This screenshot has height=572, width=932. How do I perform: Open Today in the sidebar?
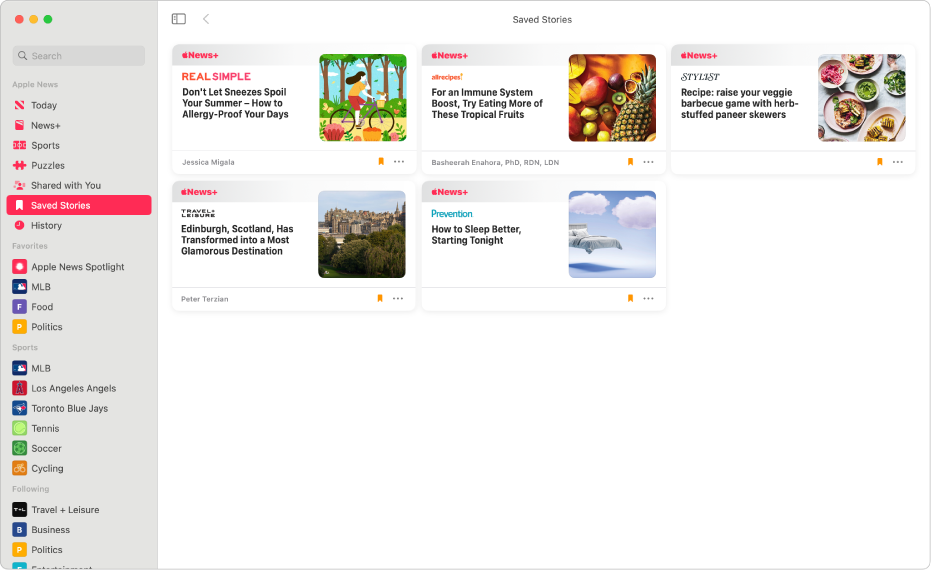78,105
